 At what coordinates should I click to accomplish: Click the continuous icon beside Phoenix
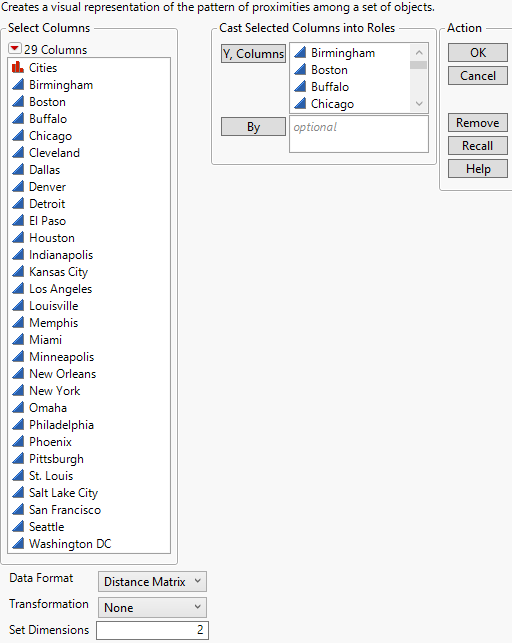pos(18,442)
